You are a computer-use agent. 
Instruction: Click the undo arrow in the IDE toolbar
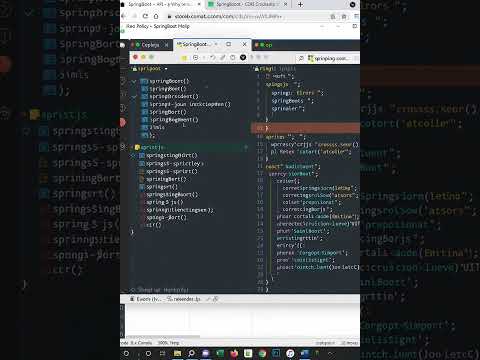pos(212,58)
